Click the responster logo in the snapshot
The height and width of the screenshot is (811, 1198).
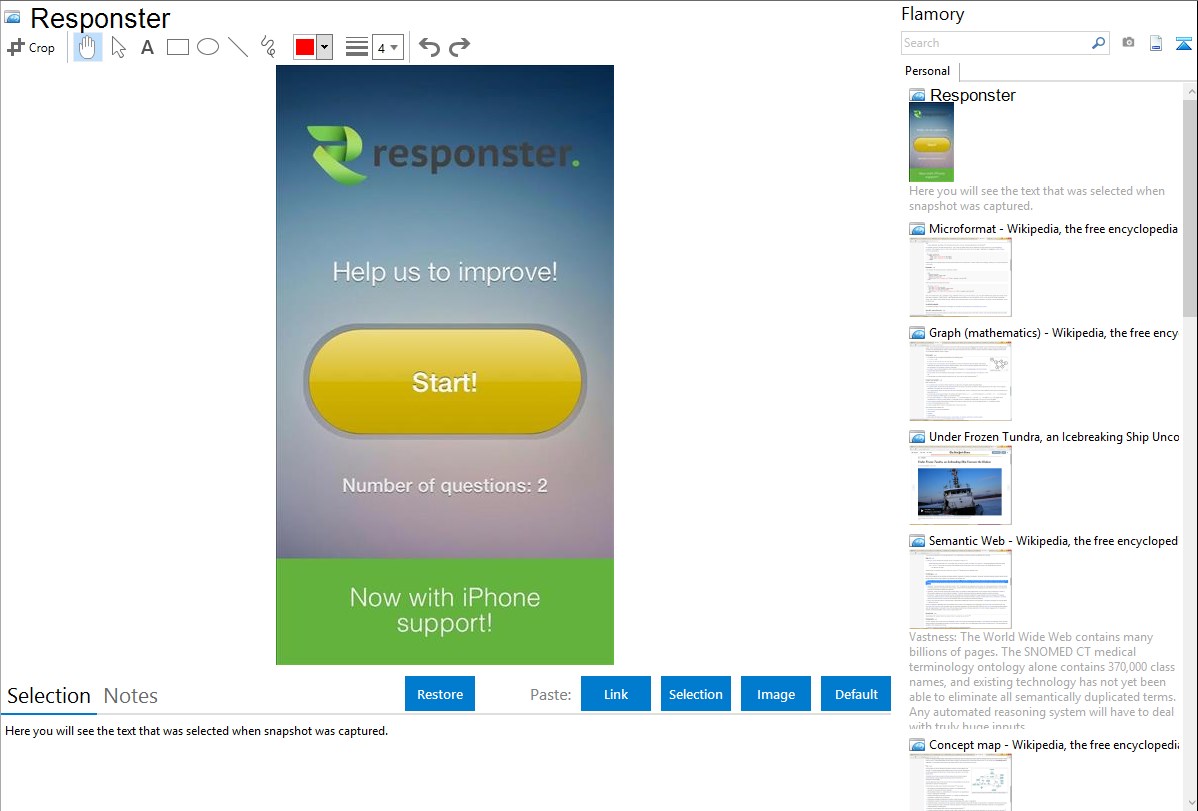point(443,154)
